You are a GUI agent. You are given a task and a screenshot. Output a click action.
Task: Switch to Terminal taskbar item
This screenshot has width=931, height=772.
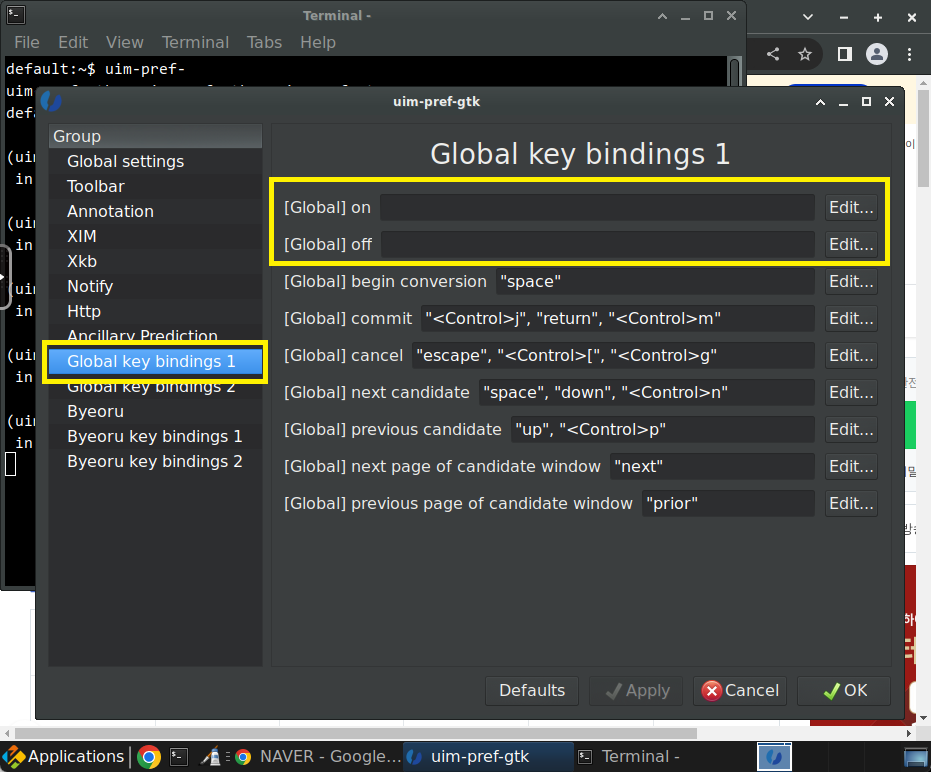point(660,757)
